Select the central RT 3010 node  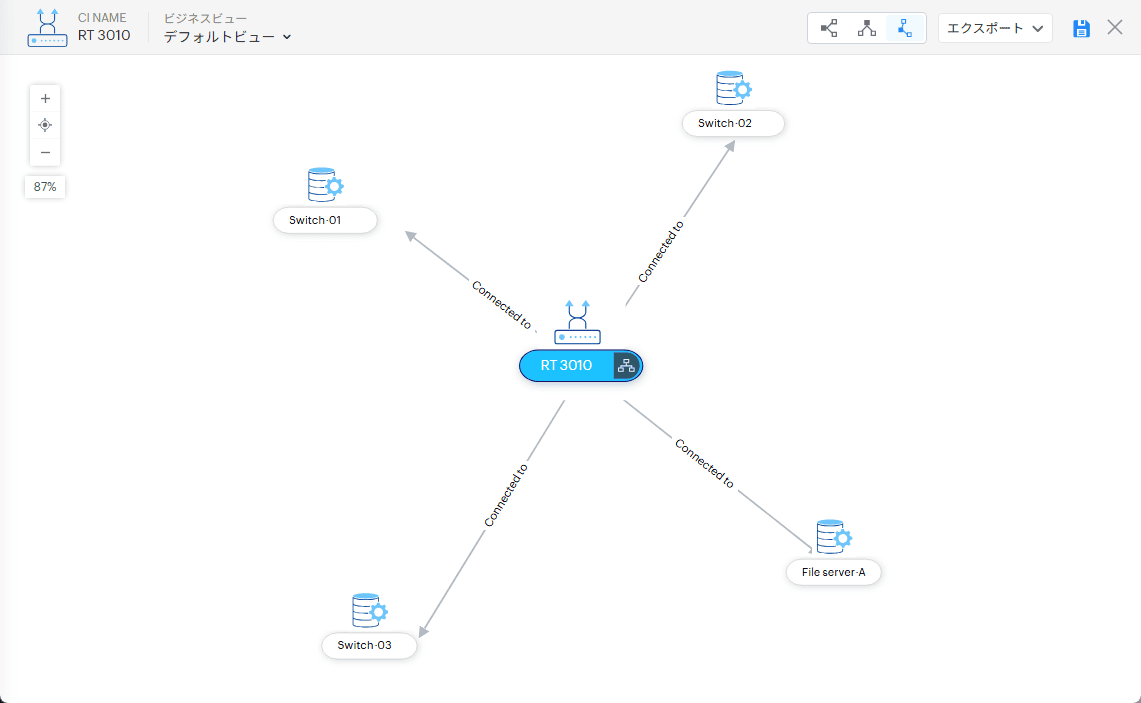(x=566, y=366)
